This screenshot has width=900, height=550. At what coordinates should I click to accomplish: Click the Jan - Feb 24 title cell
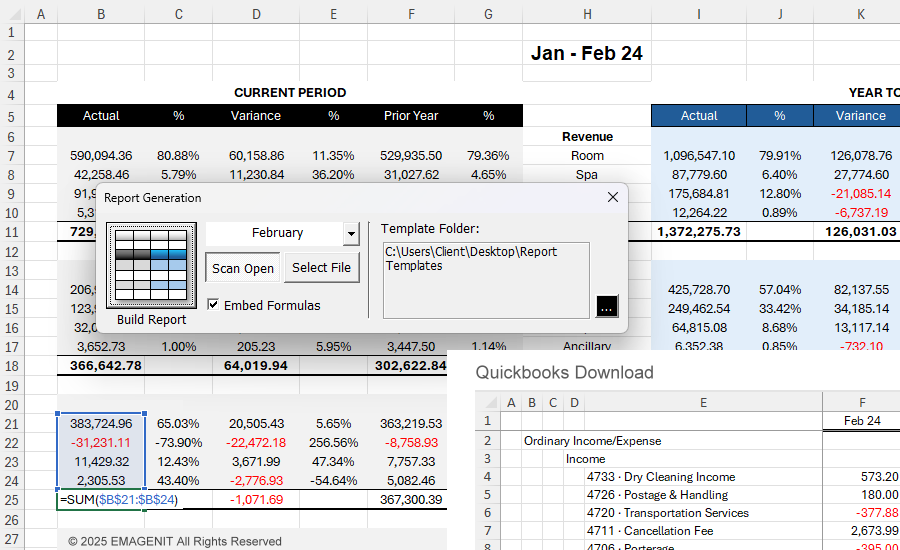point(587,53)
